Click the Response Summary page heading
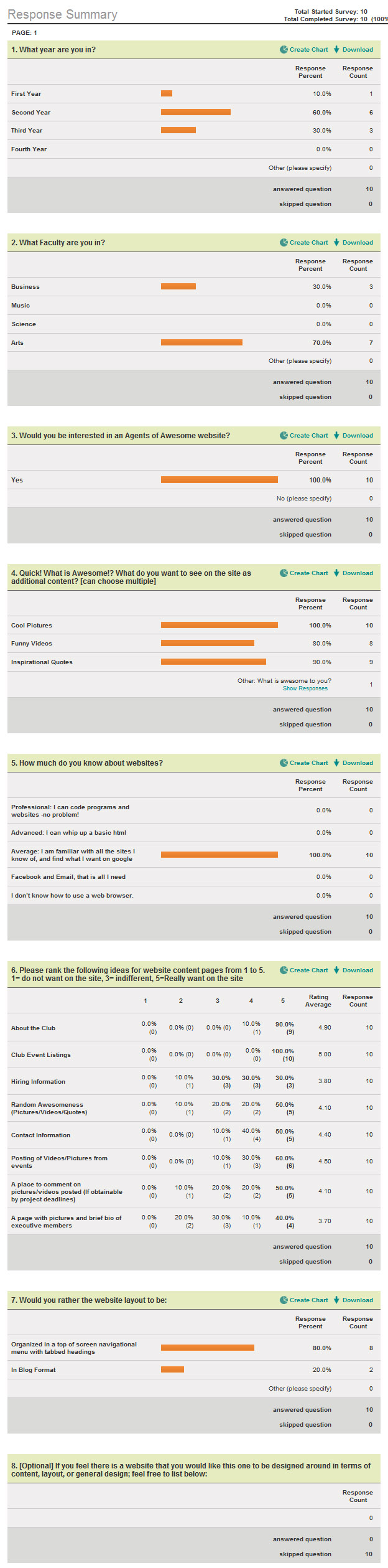The image size is (388, 1568). [62, 14]
